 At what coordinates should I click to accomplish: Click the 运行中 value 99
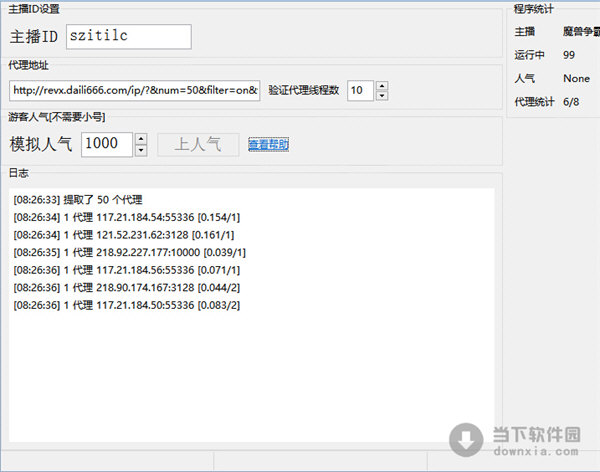(569, 55)
